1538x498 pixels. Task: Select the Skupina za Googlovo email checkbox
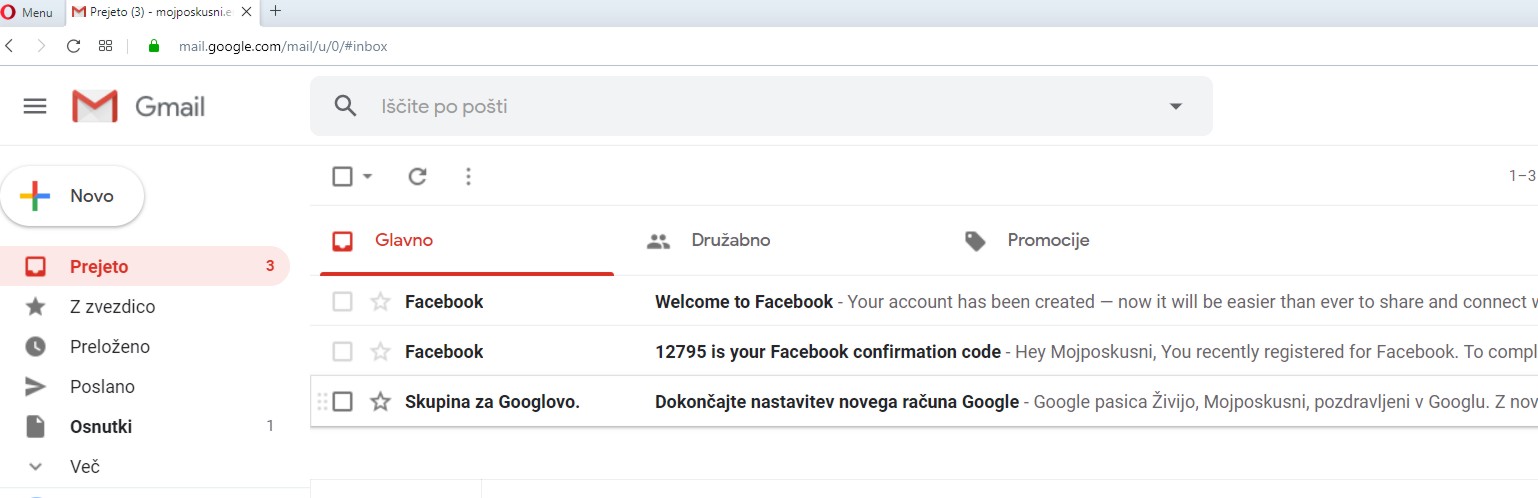342,402
